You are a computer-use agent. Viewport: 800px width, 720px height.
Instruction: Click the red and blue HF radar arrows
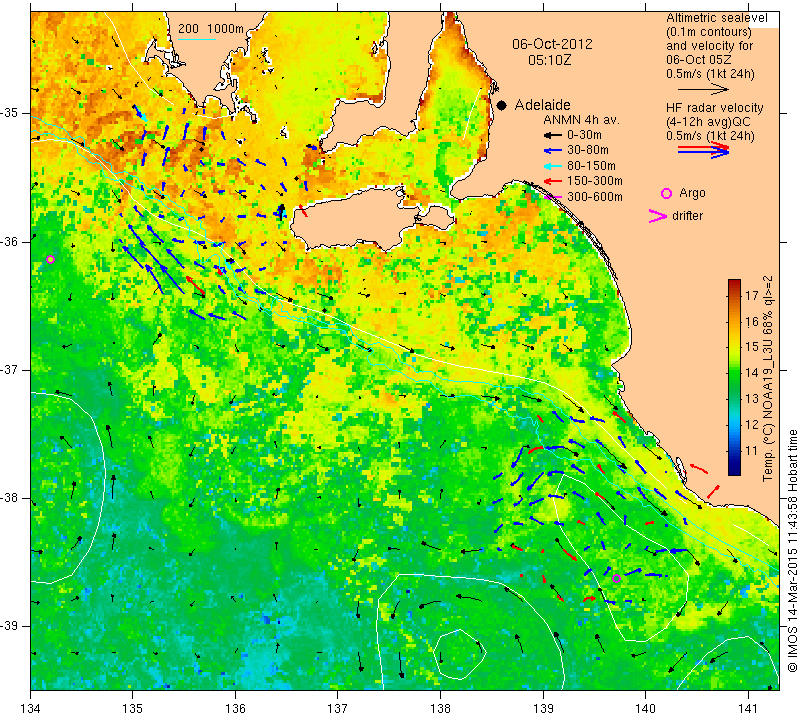pos(703,150)
